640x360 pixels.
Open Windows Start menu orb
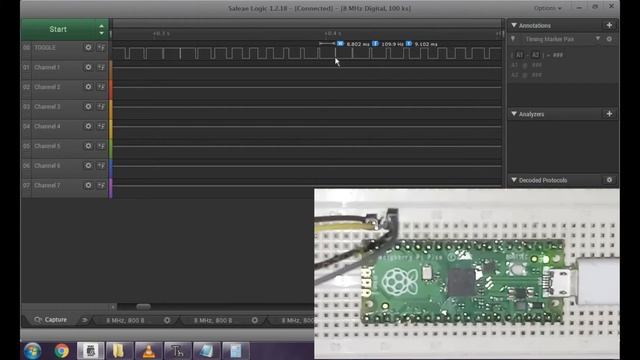pos(32,351)
